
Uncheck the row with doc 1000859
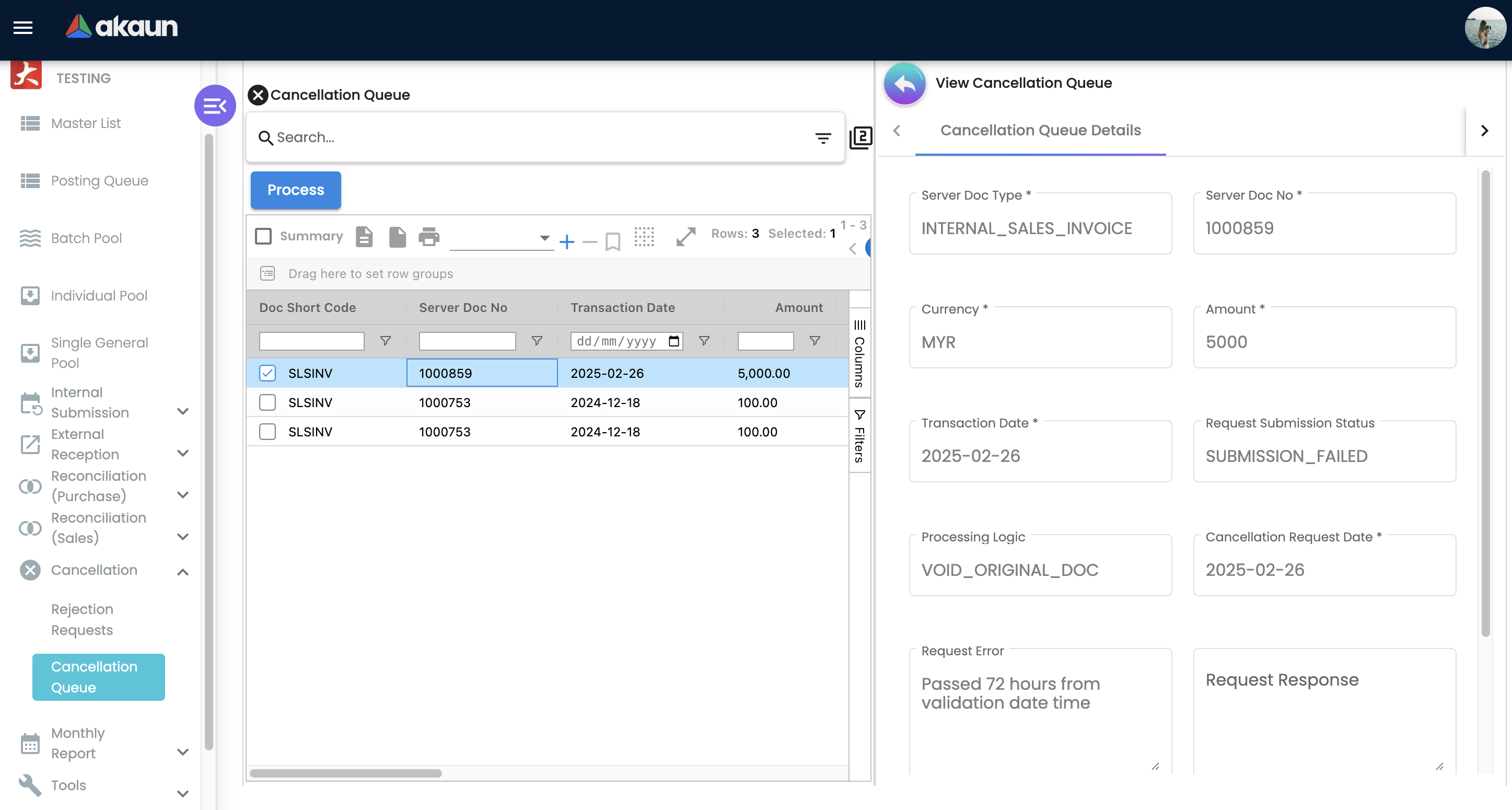tap(267, 373)
